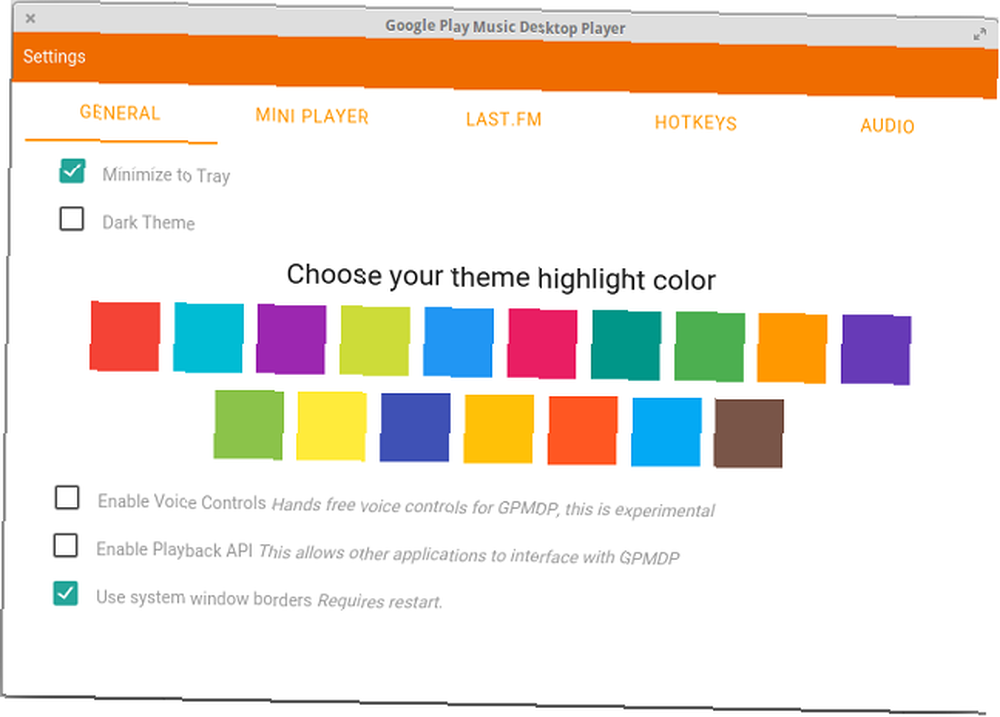Click the 'Google Play Music Desktop Player' window title
Screen dimensions: 1000x717
(x=505, y=27)
